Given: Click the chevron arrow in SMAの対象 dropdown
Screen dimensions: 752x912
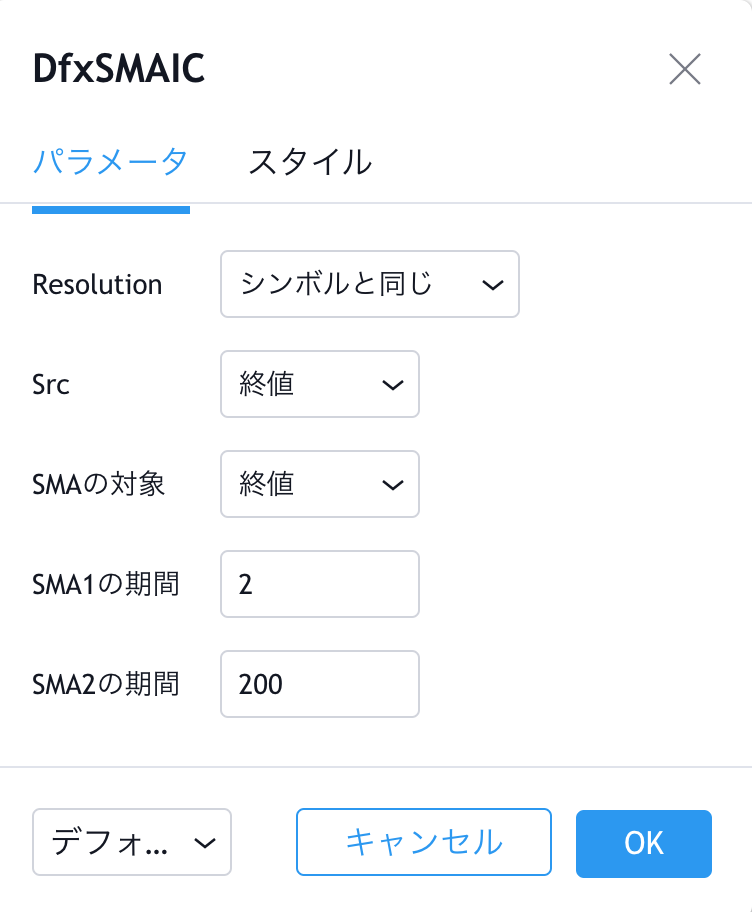Looking at the screenshot, I should pos(393,485).
